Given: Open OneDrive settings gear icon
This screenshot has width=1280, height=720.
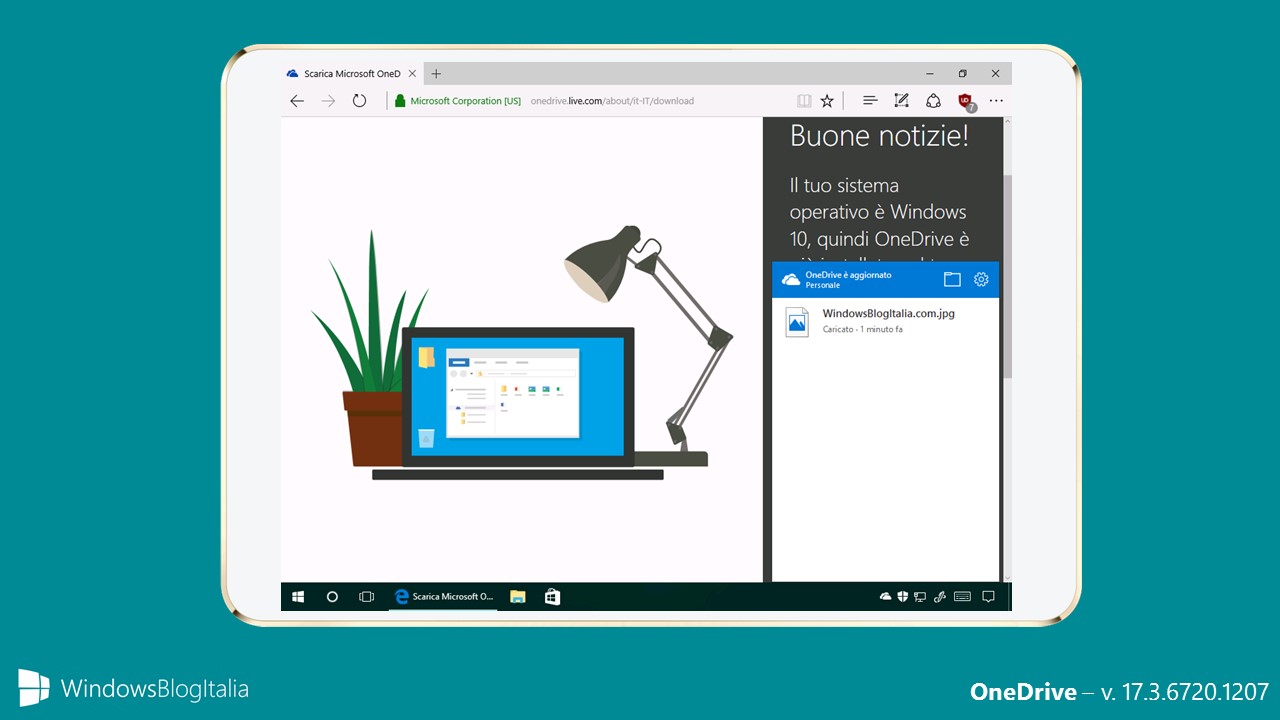Looking at the screenshot, I should 981,280.
